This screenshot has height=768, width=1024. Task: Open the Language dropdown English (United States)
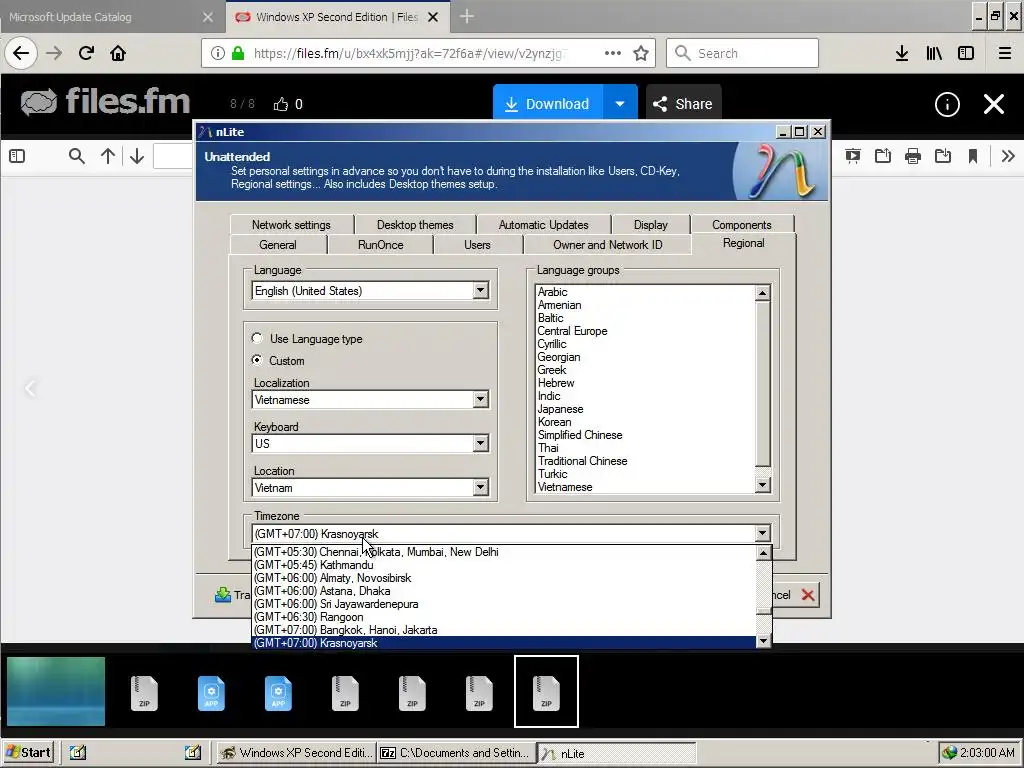coord(370,291)
